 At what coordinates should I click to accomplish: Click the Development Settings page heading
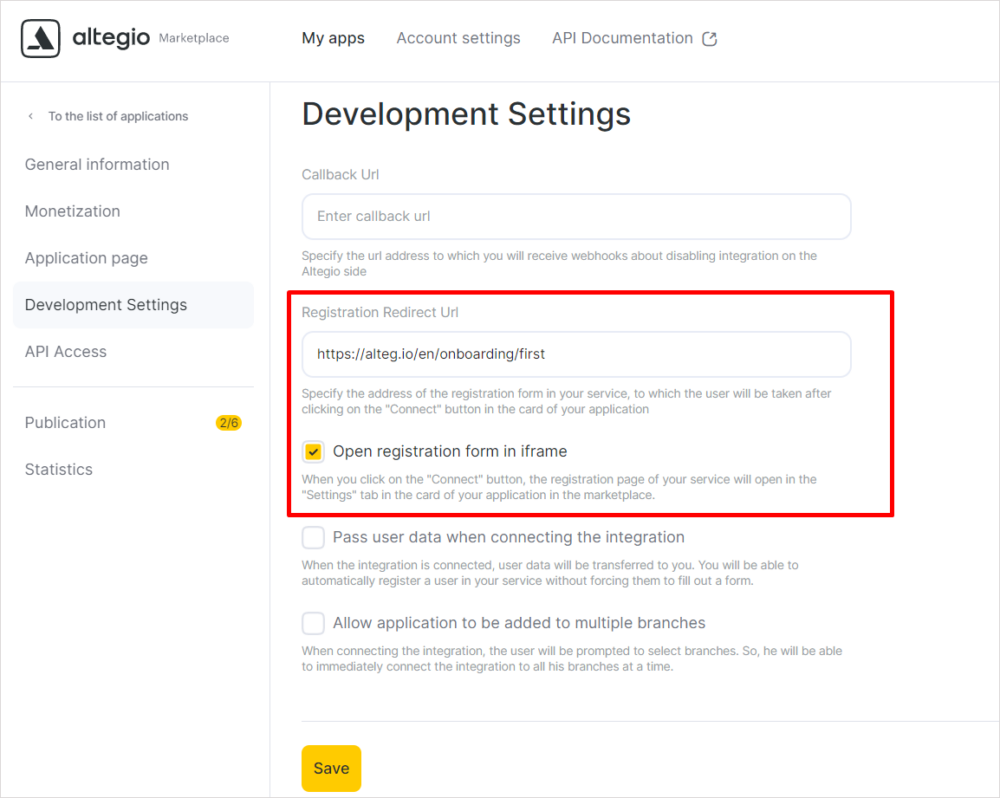point(466,115)
